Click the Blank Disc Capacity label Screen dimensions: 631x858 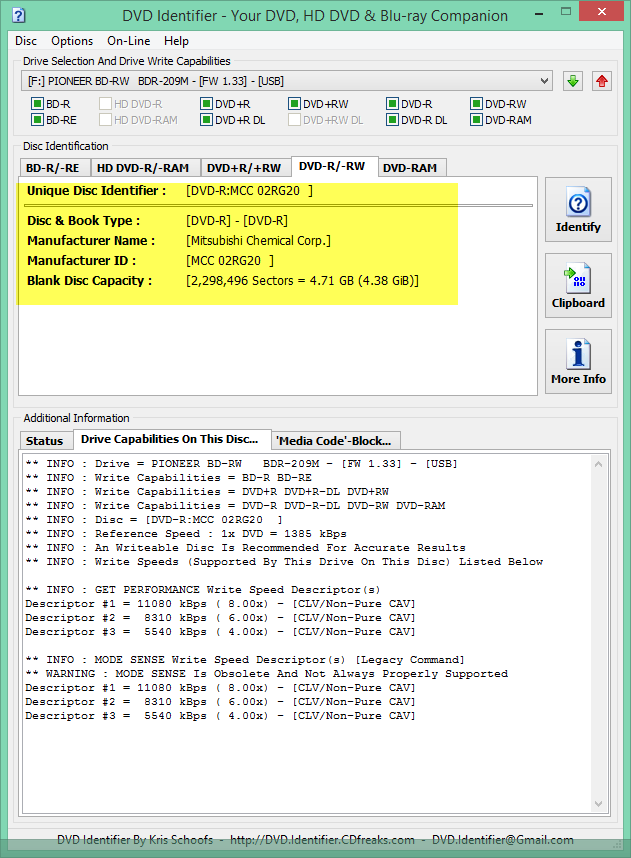pos(89,281)
